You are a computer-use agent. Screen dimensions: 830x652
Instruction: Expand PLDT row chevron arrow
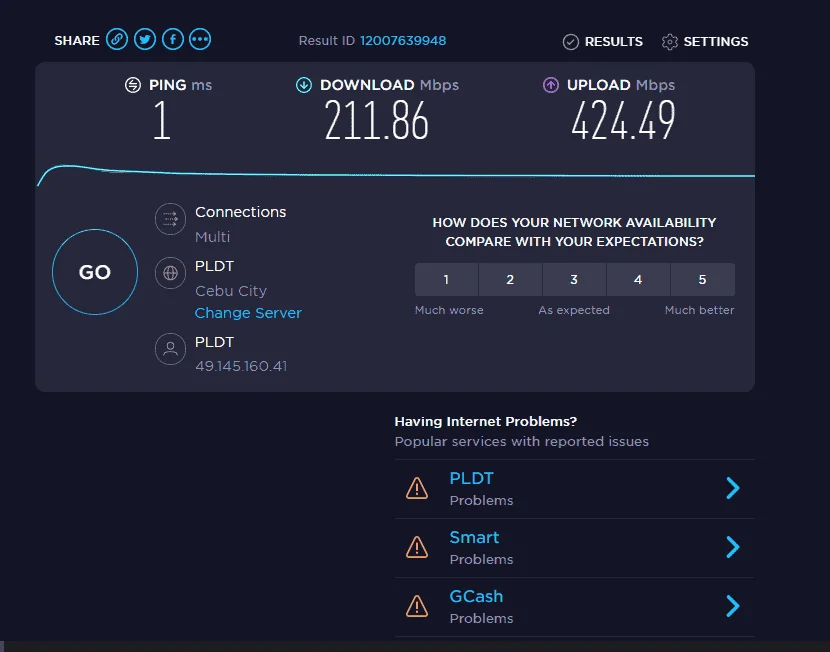pos(733,488)
